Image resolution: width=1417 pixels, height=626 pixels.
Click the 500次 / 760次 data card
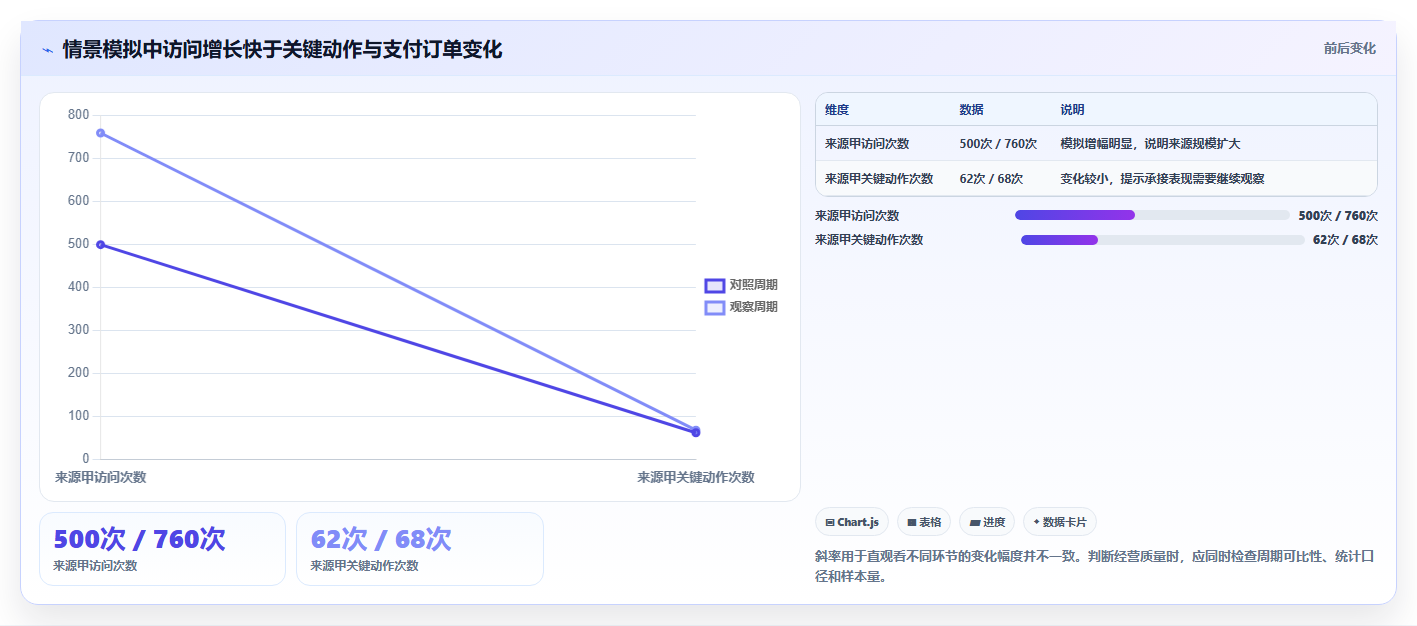162,549
